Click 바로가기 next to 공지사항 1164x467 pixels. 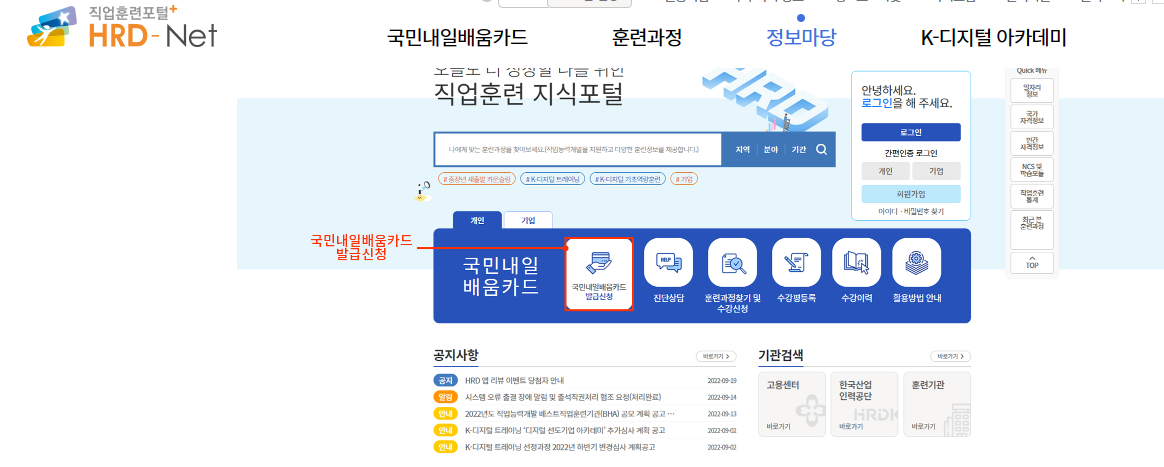click(x=716, y=356)
